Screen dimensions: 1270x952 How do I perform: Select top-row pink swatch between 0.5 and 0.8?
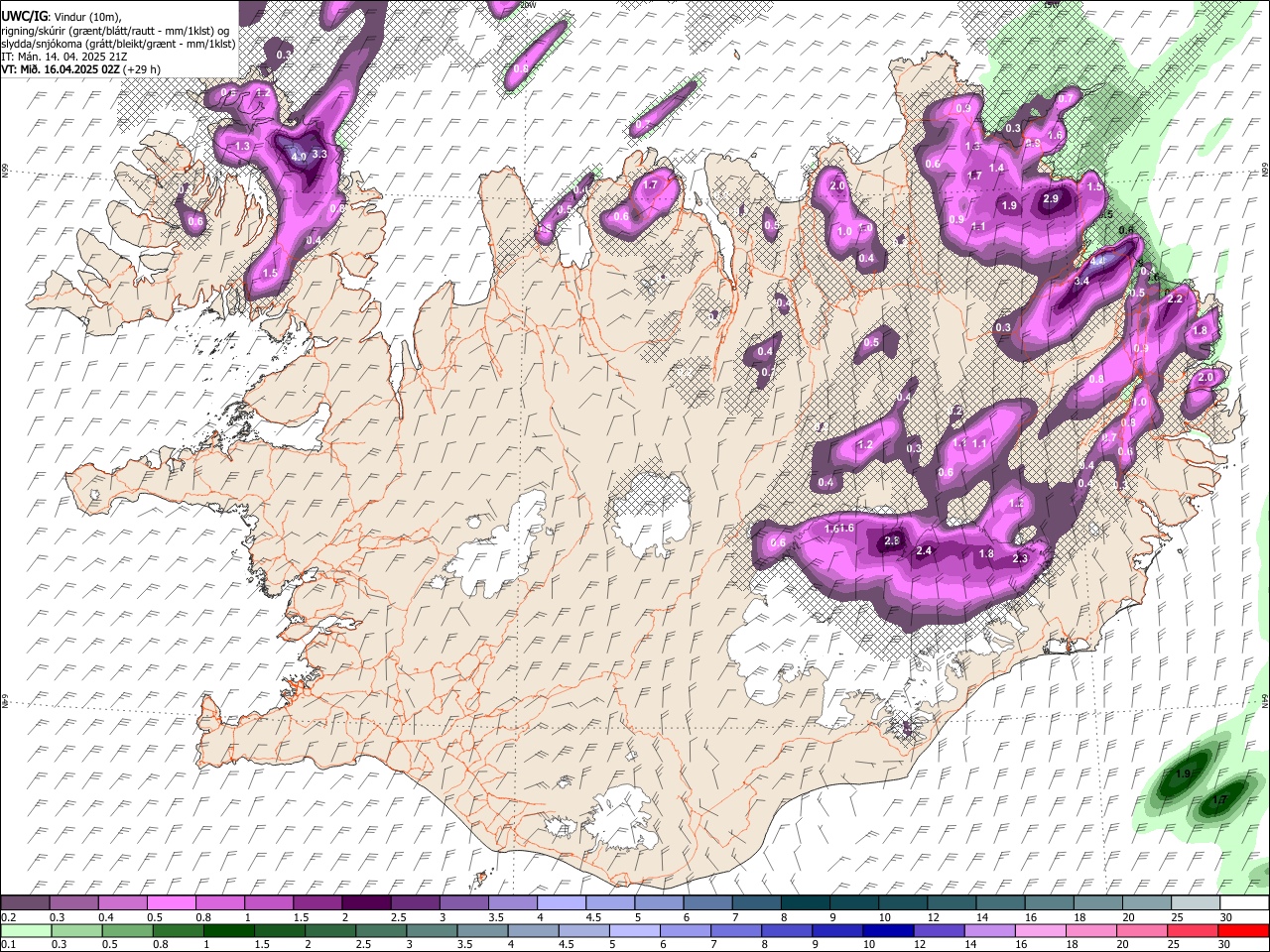click(171, 903)
